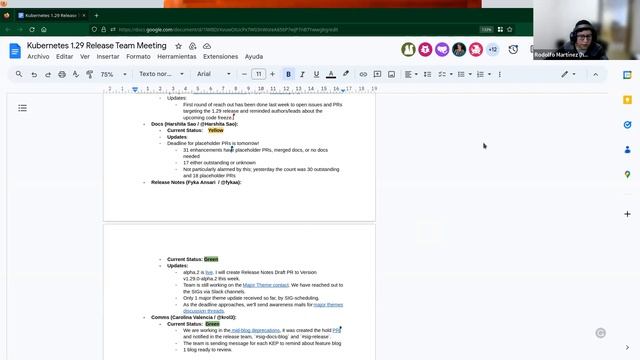640x360 pixels.
Task: Follow the 'Major Theme contact' link
Action: point(266,285)
